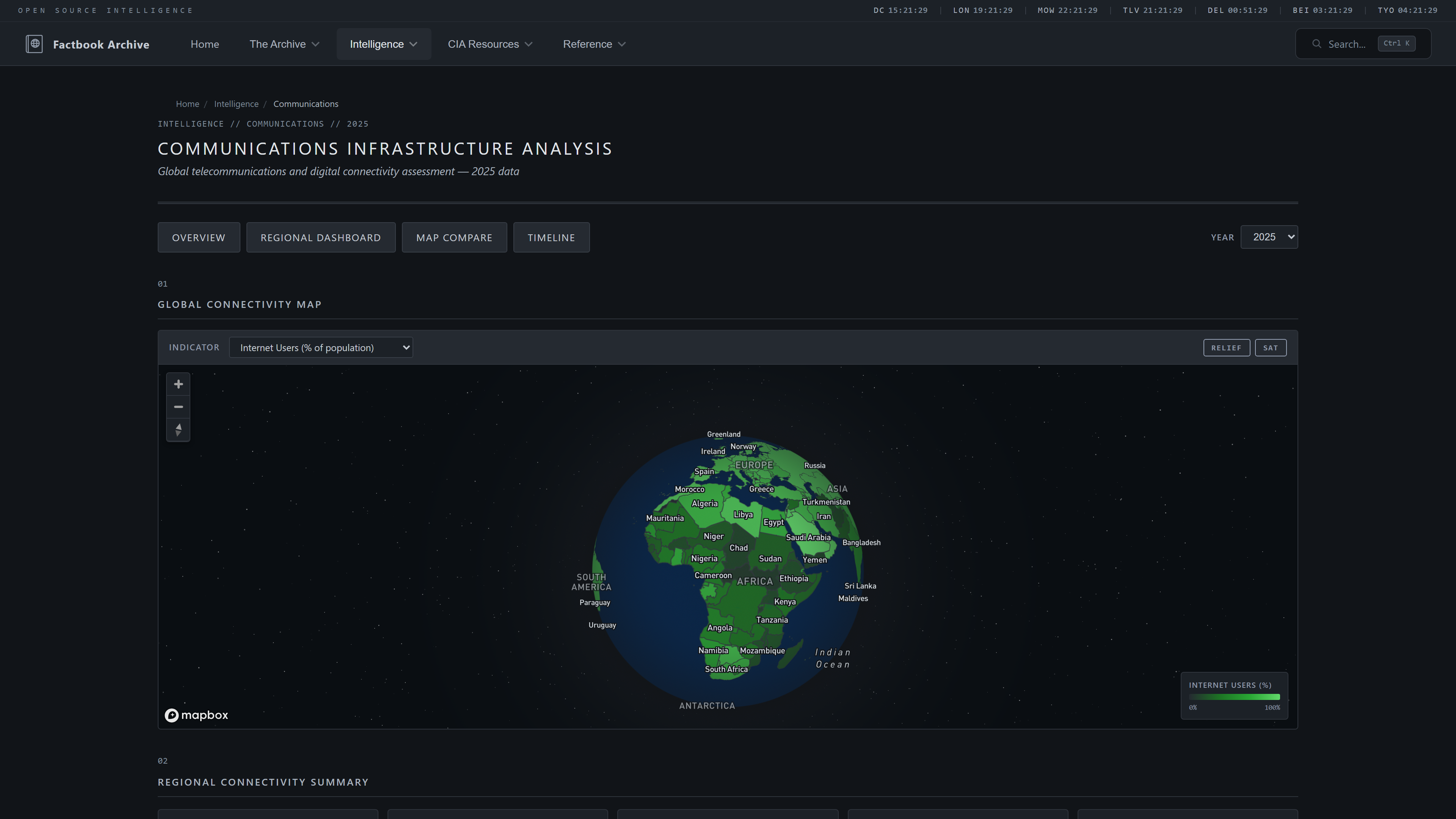Switch to the Map Compare tab
The width and height of the screenshot is (1456, 819).
click(454, 237)
